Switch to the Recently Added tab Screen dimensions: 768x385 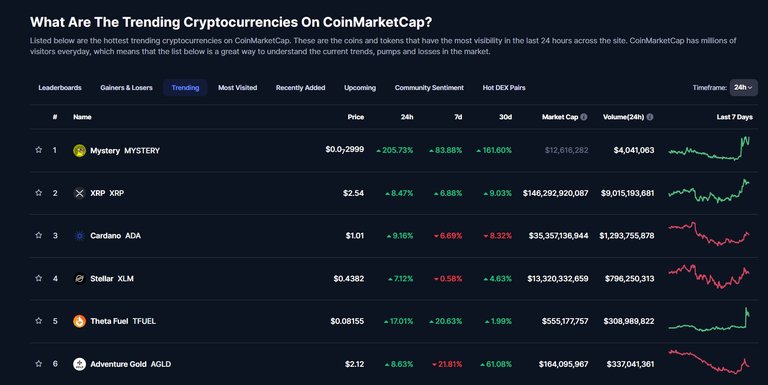pyautogui.click(x=300, y=88)
